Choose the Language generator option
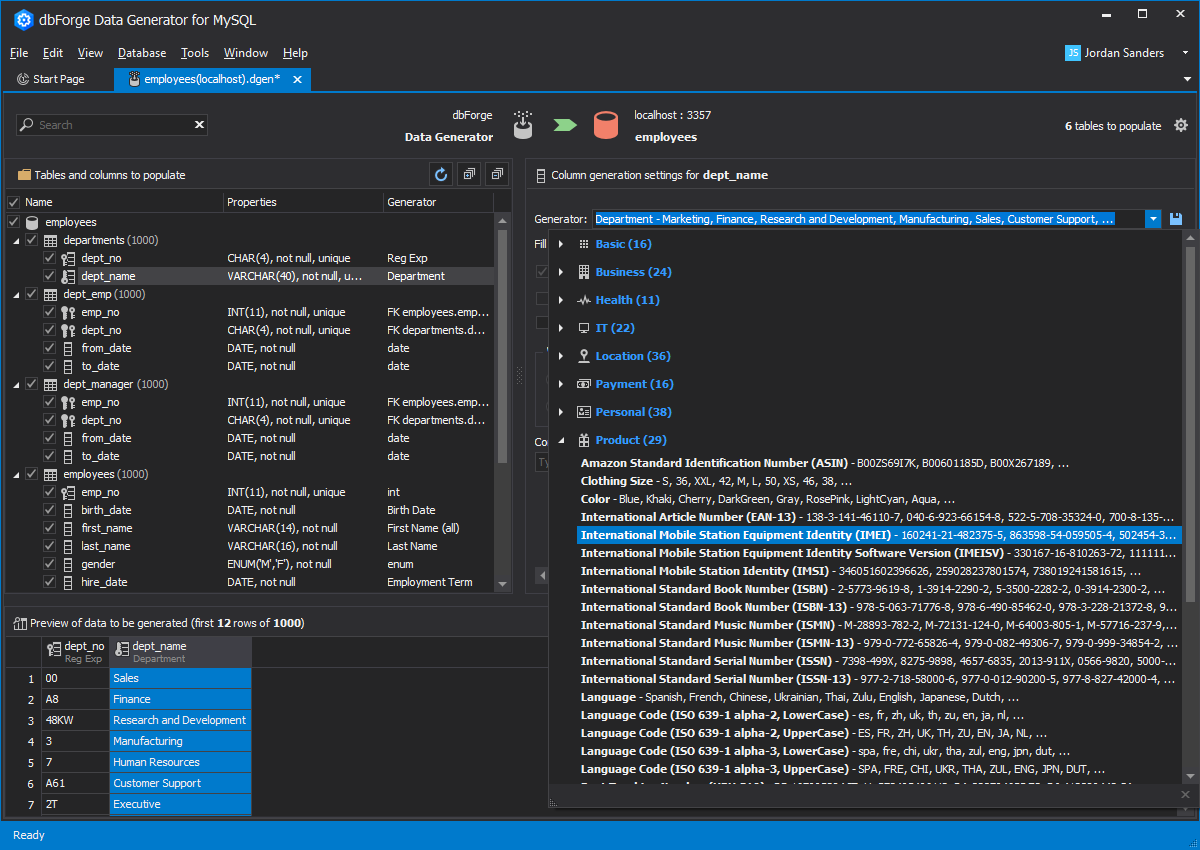The image size is (1200, 850). (800, 697)
